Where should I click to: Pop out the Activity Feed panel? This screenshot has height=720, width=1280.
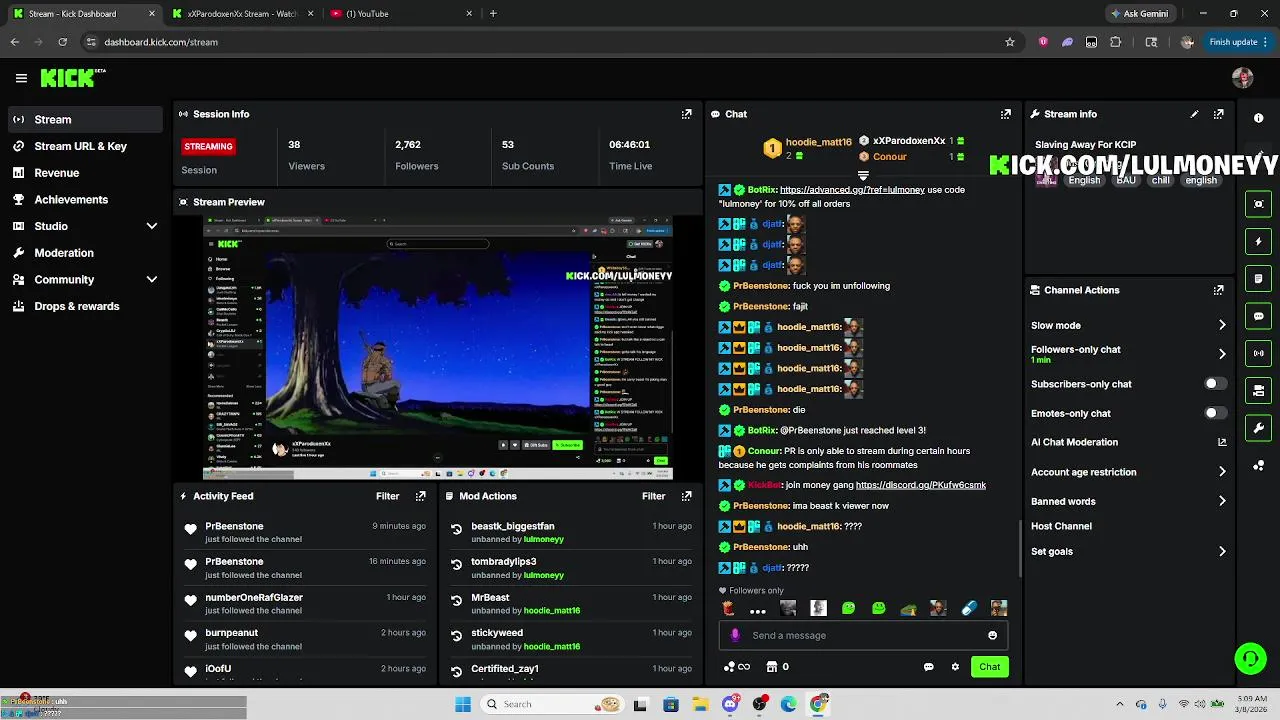(x=420, y=496)
